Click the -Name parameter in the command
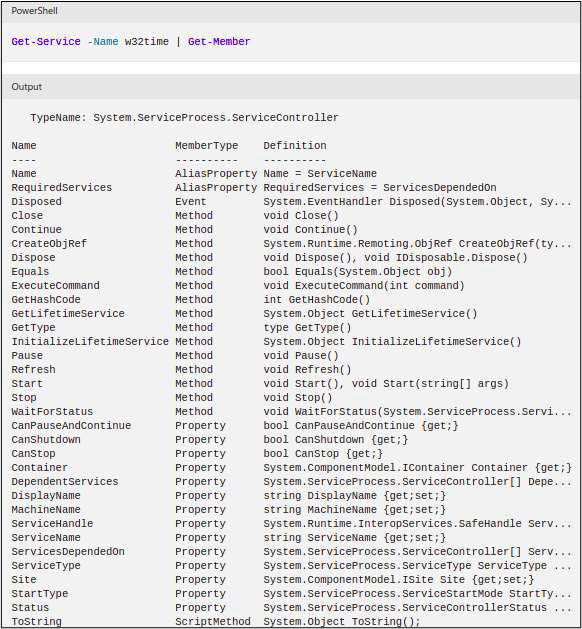 [x=103, y=41]
